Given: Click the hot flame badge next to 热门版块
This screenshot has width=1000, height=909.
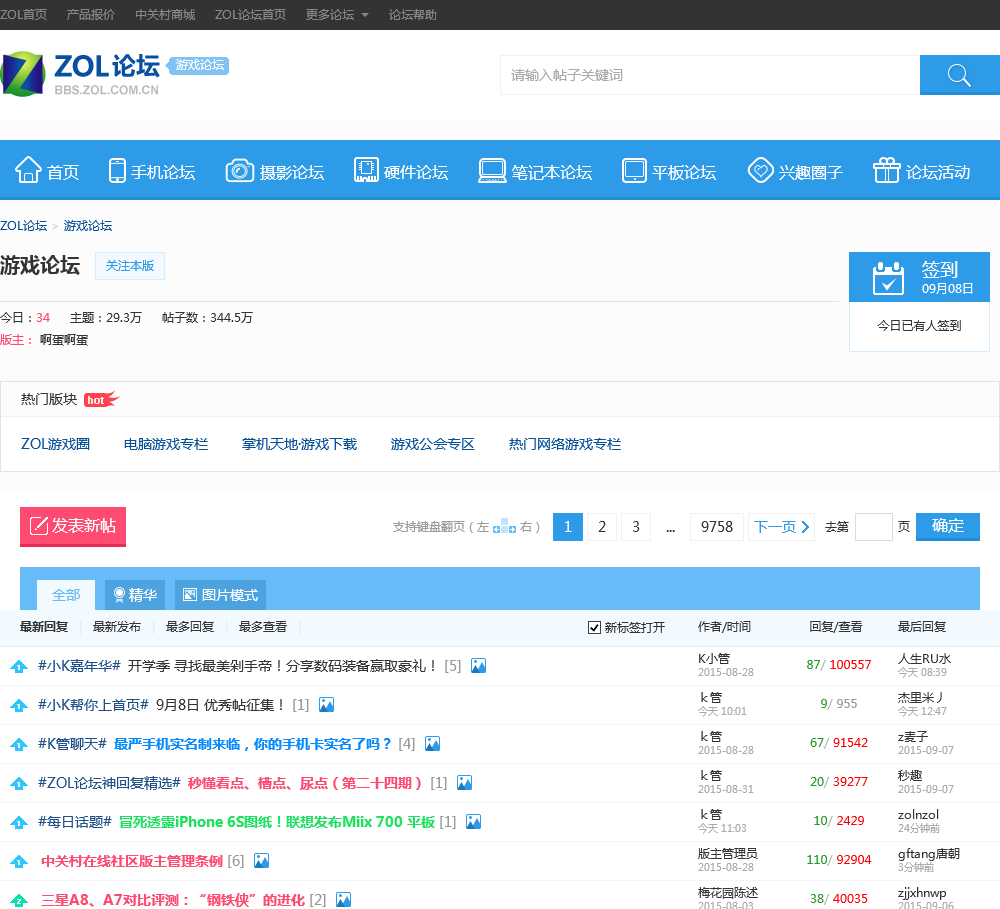Looking at the screenshot, I should [101, 399].
